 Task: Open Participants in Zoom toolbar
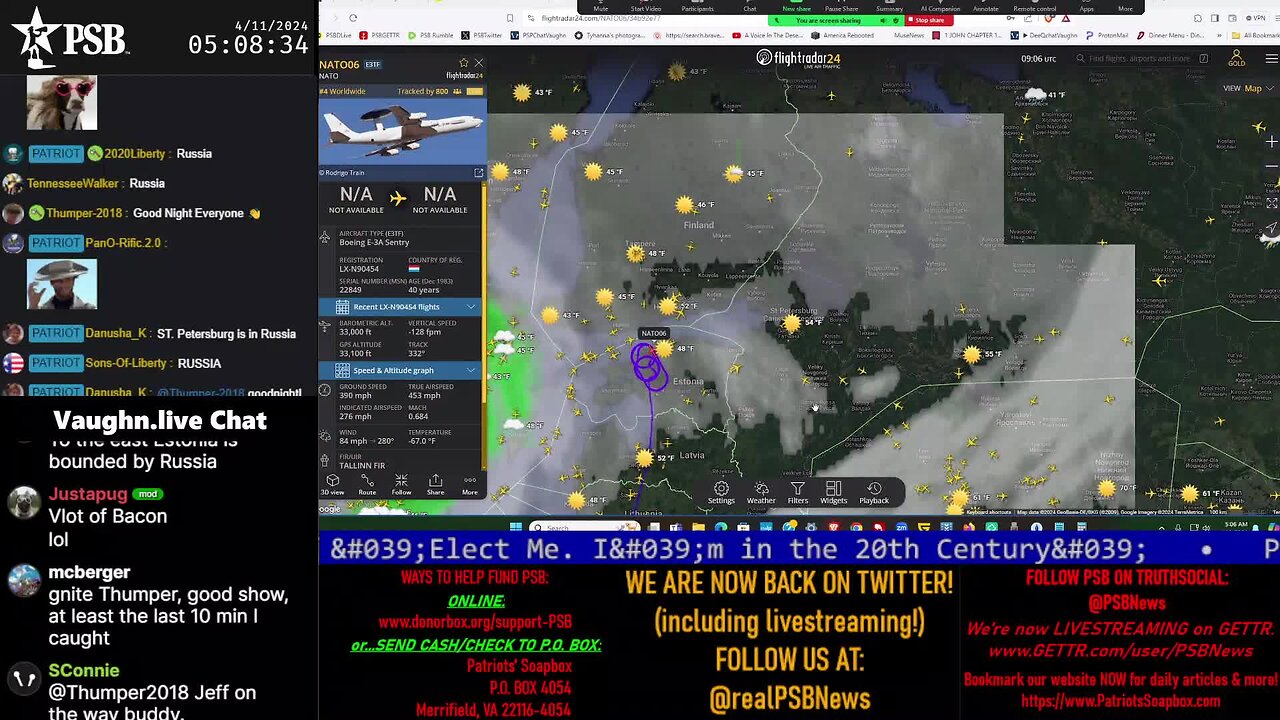697,6
